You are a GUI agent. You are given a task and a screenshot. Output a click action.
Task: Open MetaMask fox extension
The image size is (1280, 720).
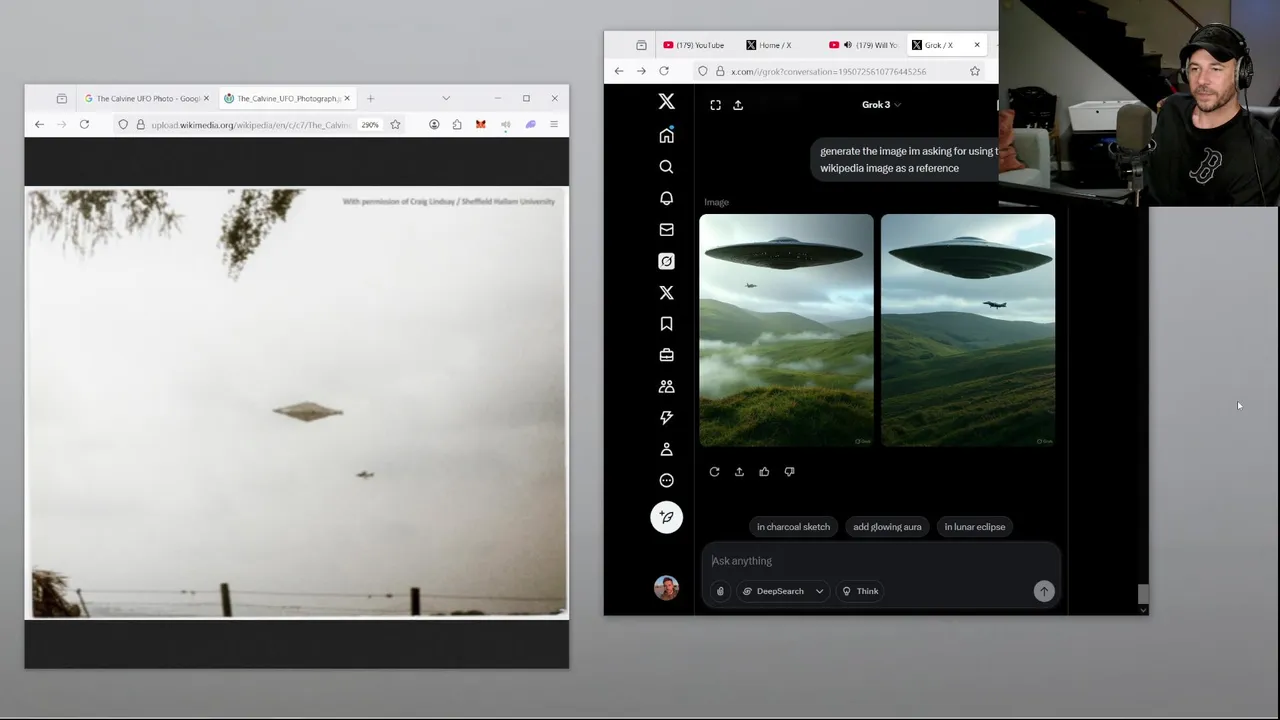pyautogui.click(x=481, y=125)
